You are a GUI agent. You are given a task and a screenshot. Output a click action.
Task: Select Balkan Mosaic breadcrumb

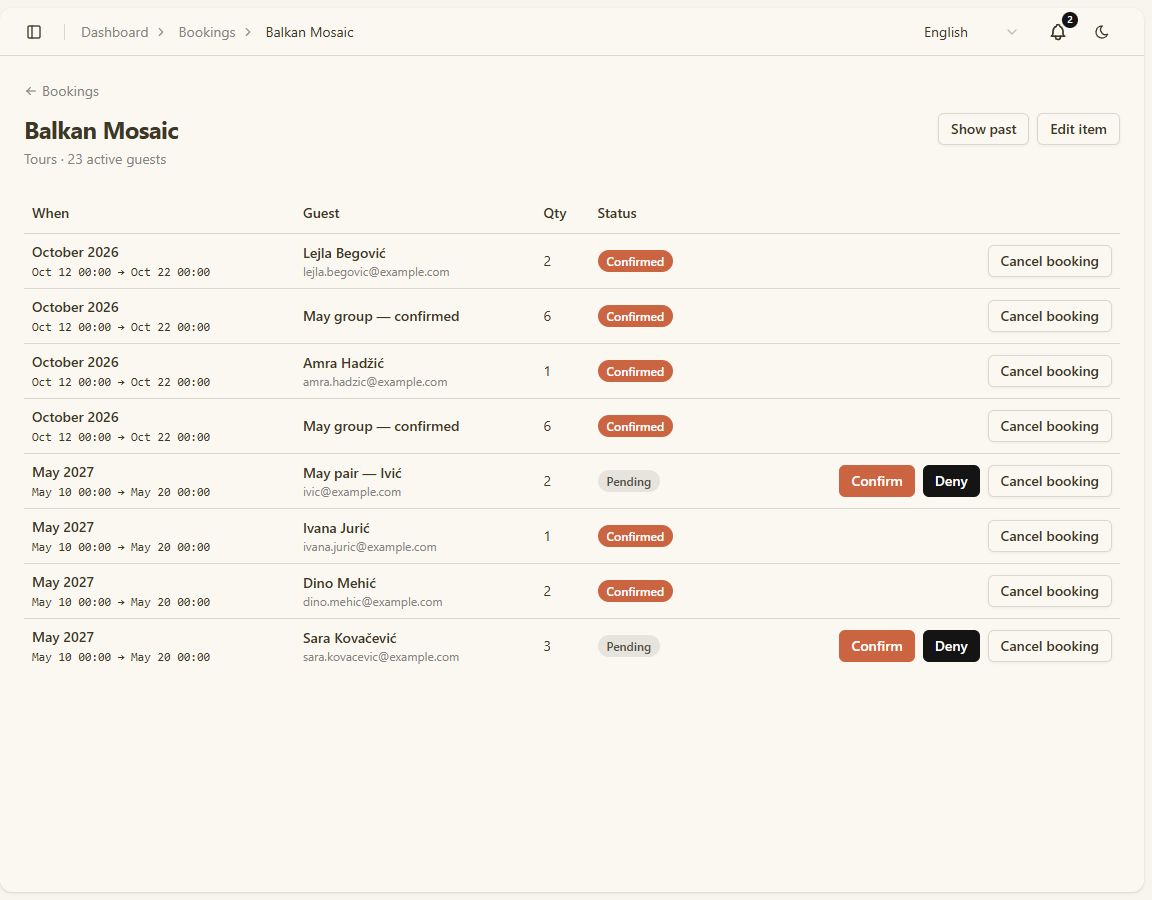tap(309, 32)
